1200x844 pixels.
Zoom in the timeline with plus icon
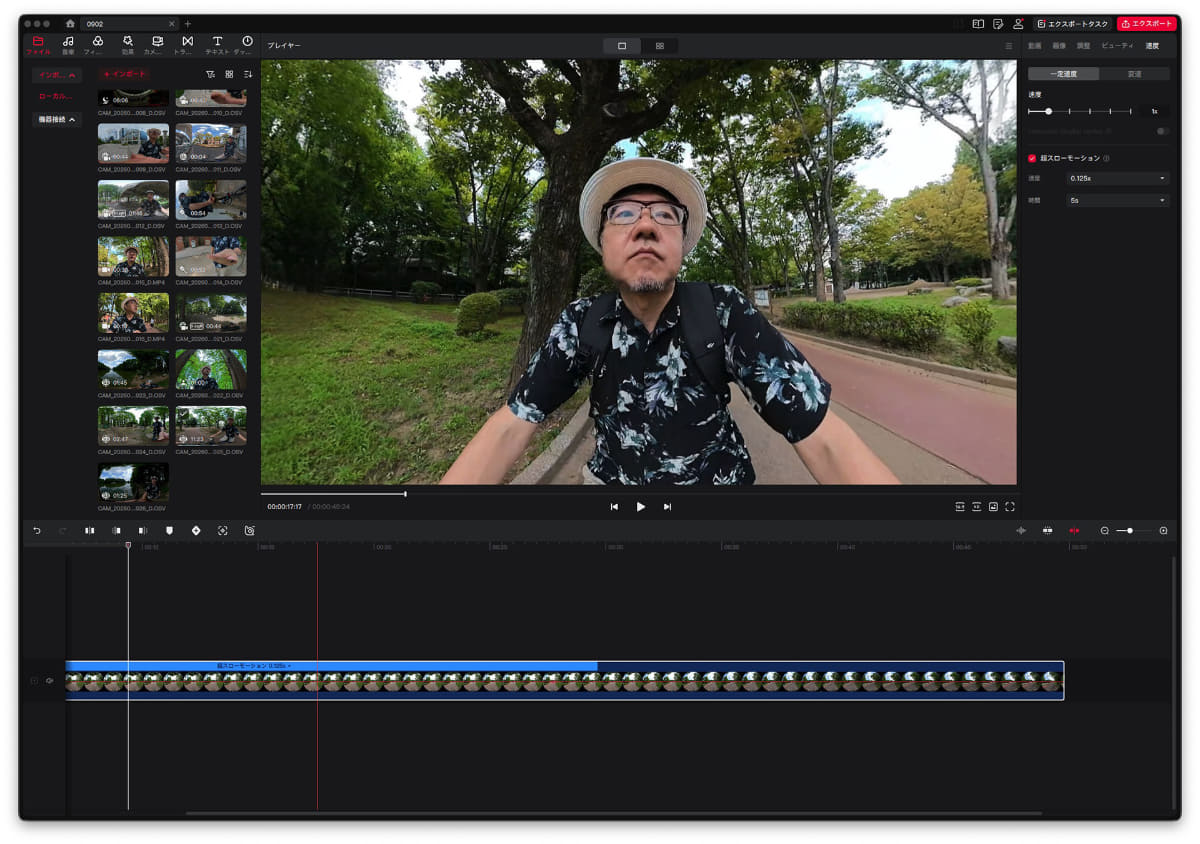(1163, 530)
